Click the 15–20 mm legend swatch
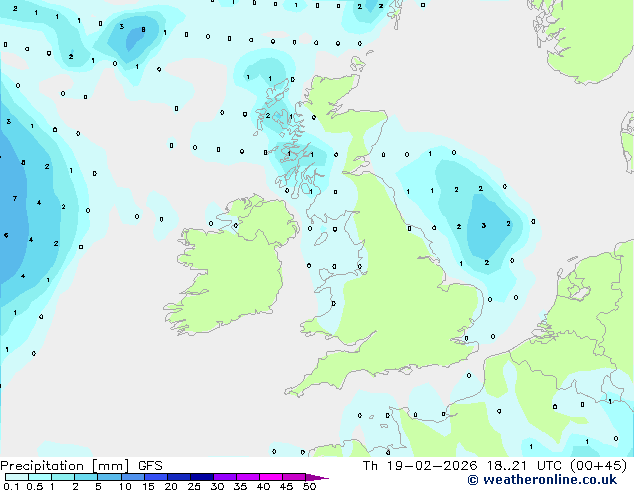The width and height of the screenshot is (634, 490). click(x=155, y=477)
